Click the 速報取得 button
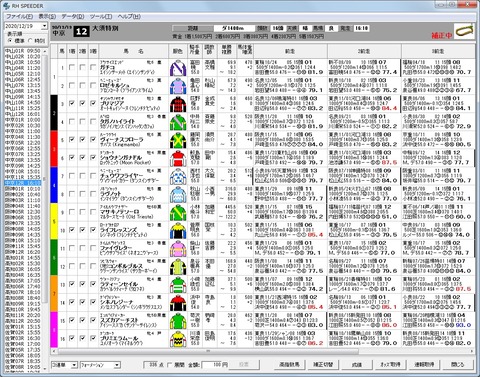480x377 pixels. coord(424,365)
